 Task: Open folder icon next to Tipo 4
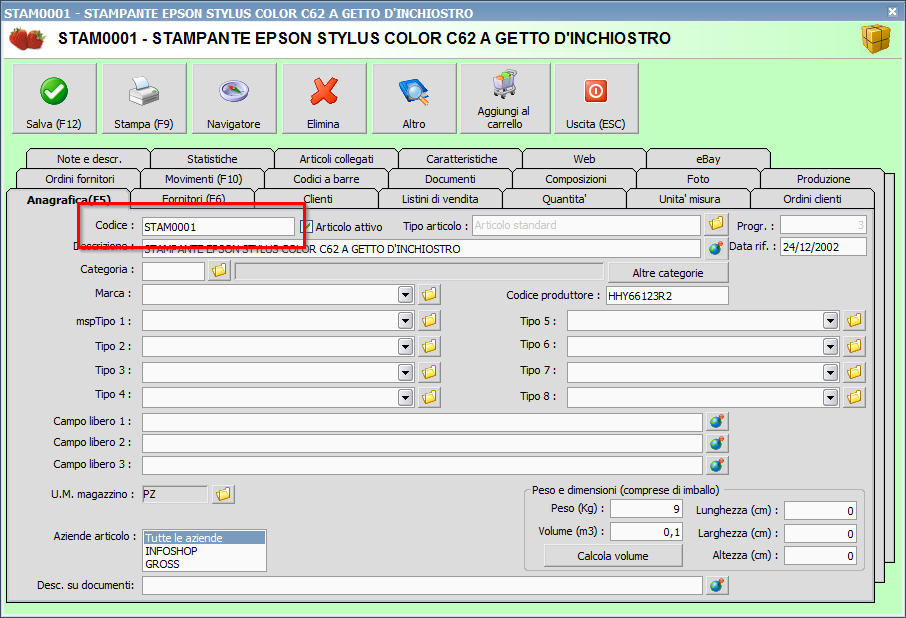click(429, 397)
